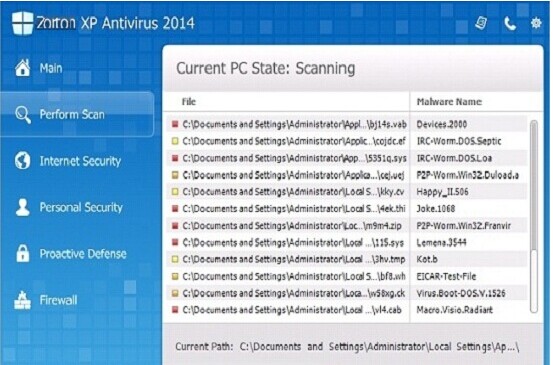
Task: Click the red threat marker for bj14s.vab
Action: (x=175, y=124)
